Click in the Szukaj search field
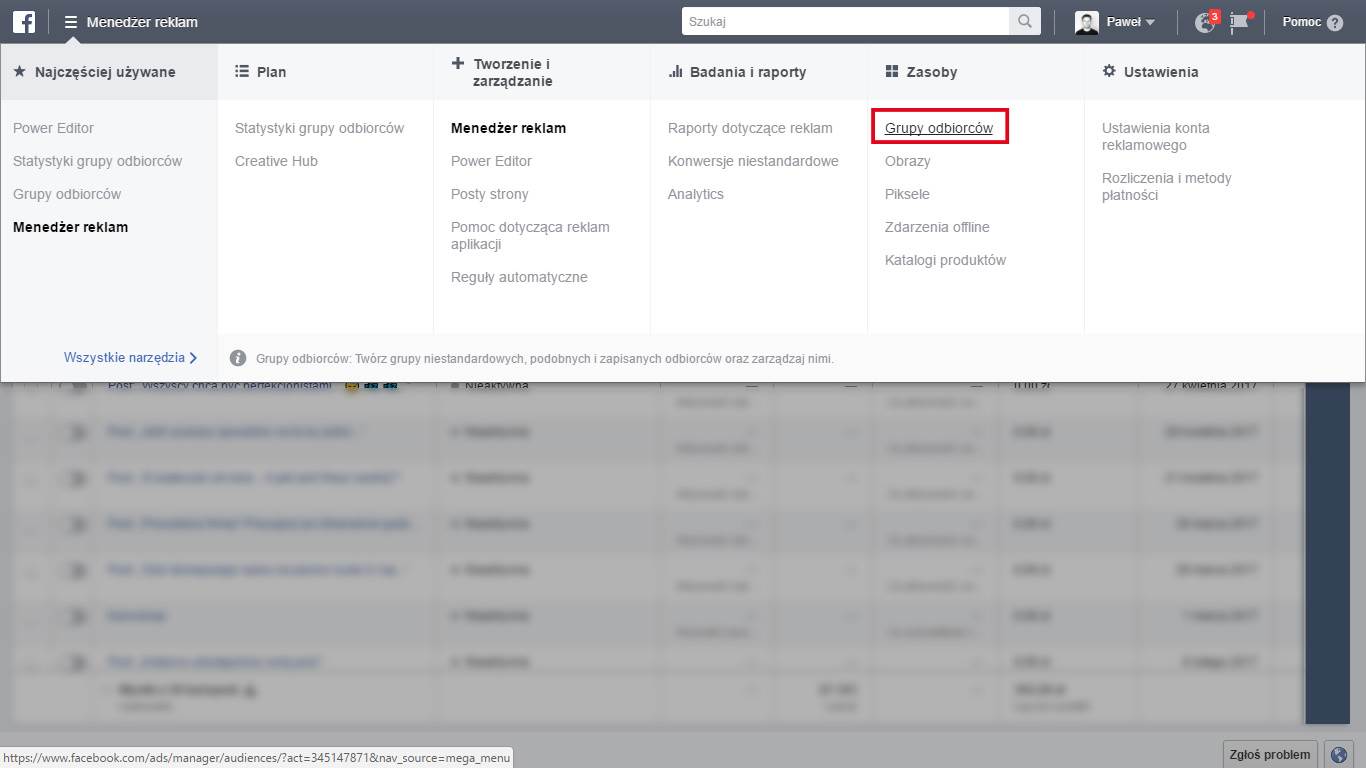Screen dimensions: 1366x768 tap(845, 21)
